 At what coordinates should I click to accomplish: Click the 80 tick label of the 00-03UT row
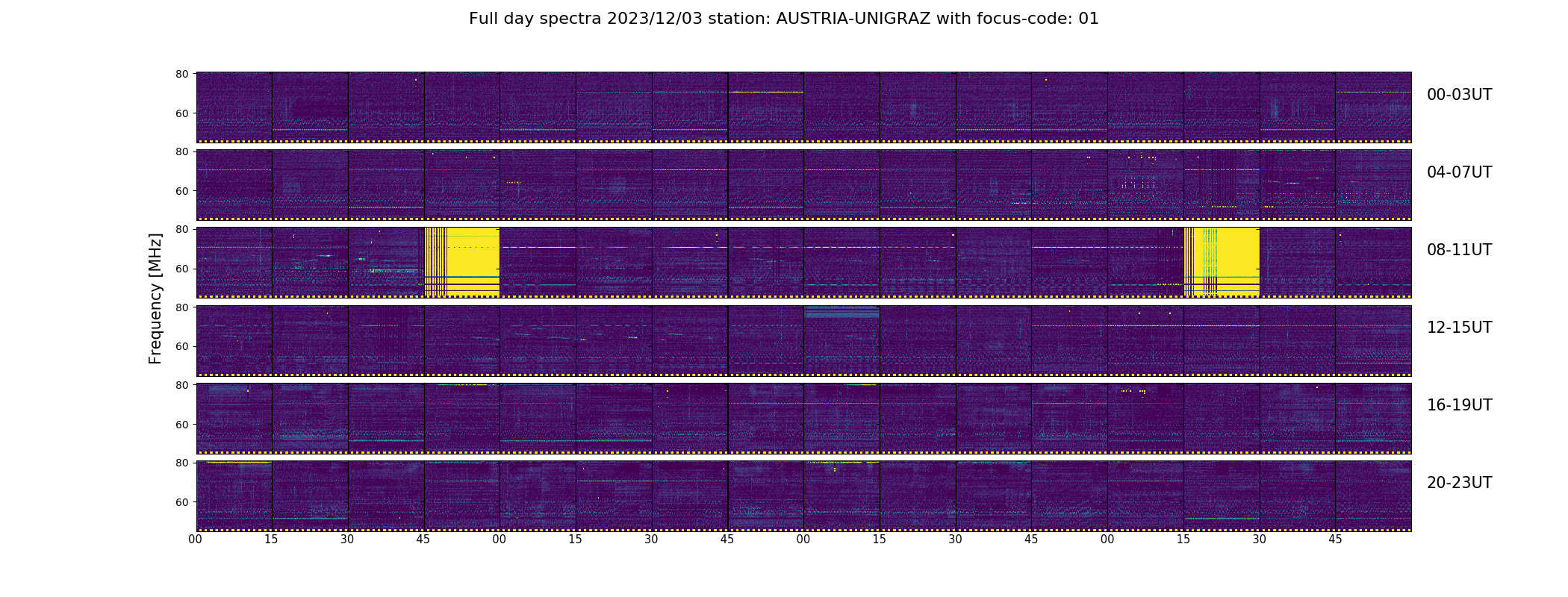(181, 74)
